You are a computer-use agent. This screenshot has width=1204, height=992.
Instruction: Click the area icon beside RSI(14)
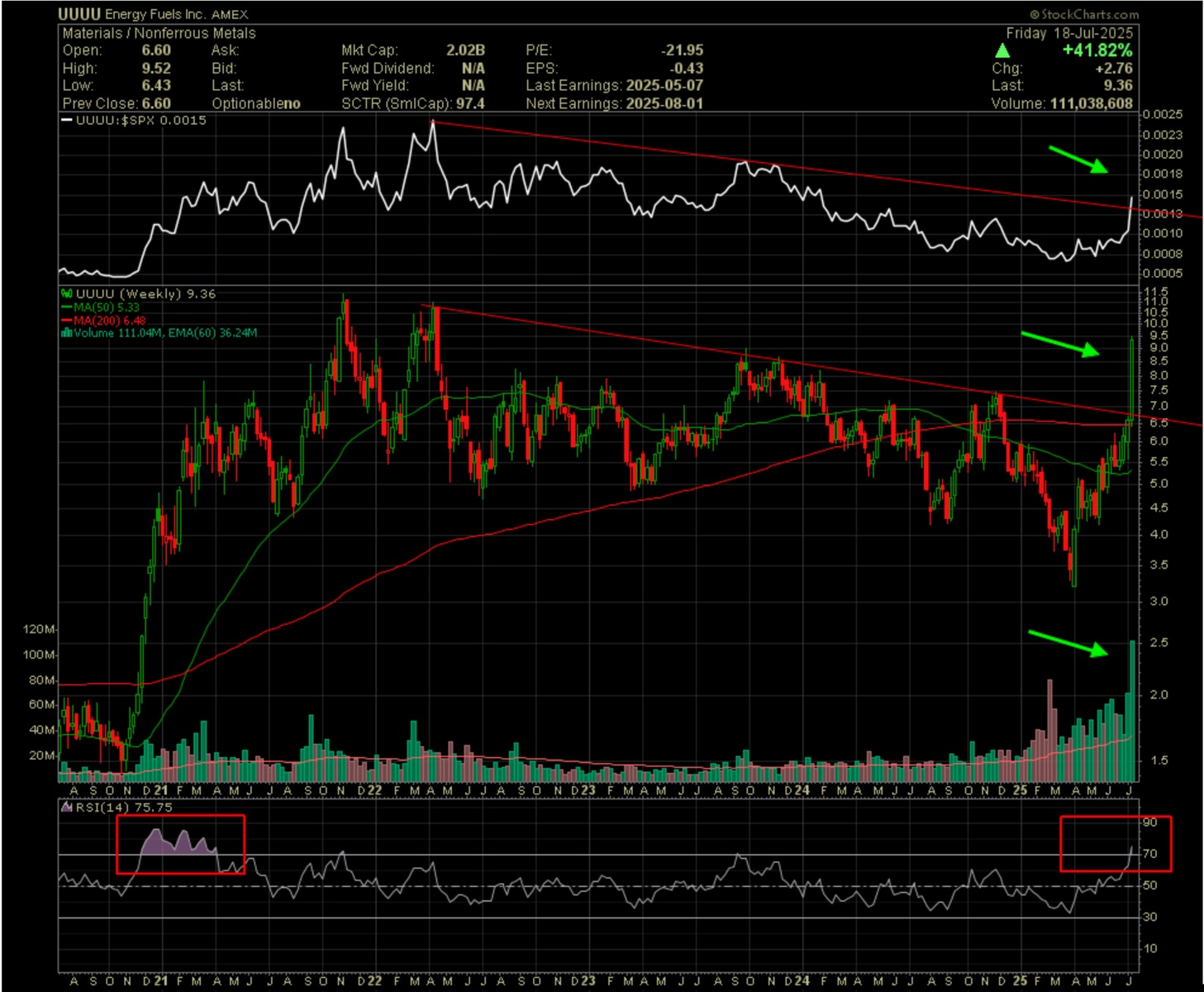point(68,807)
